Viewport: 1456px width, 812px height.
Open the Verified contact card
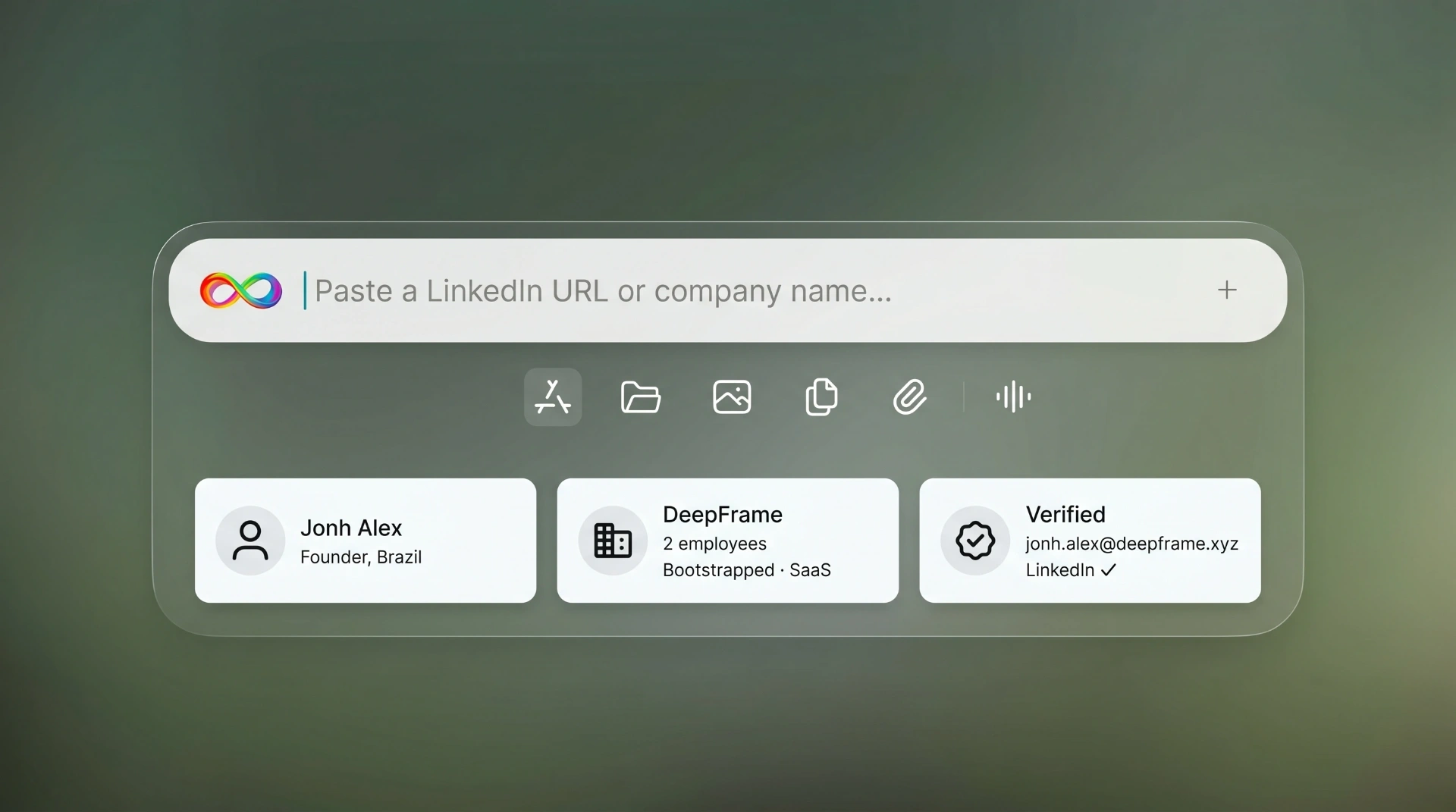(x=1090, y=541)
